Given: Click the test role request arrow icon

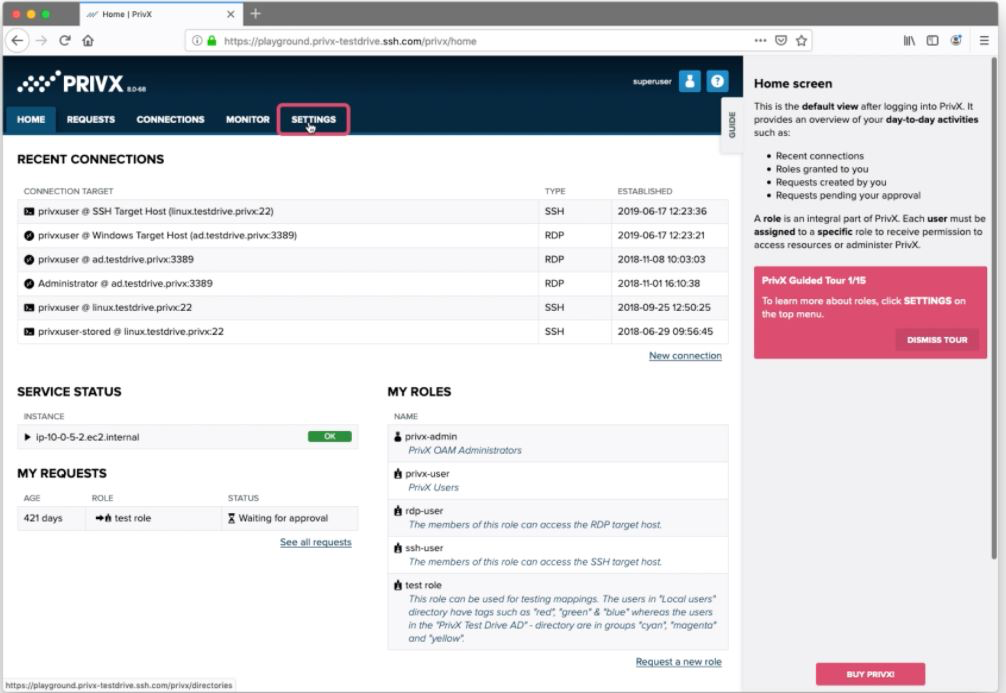Looking at the screenshot, I should coord(103,518).
